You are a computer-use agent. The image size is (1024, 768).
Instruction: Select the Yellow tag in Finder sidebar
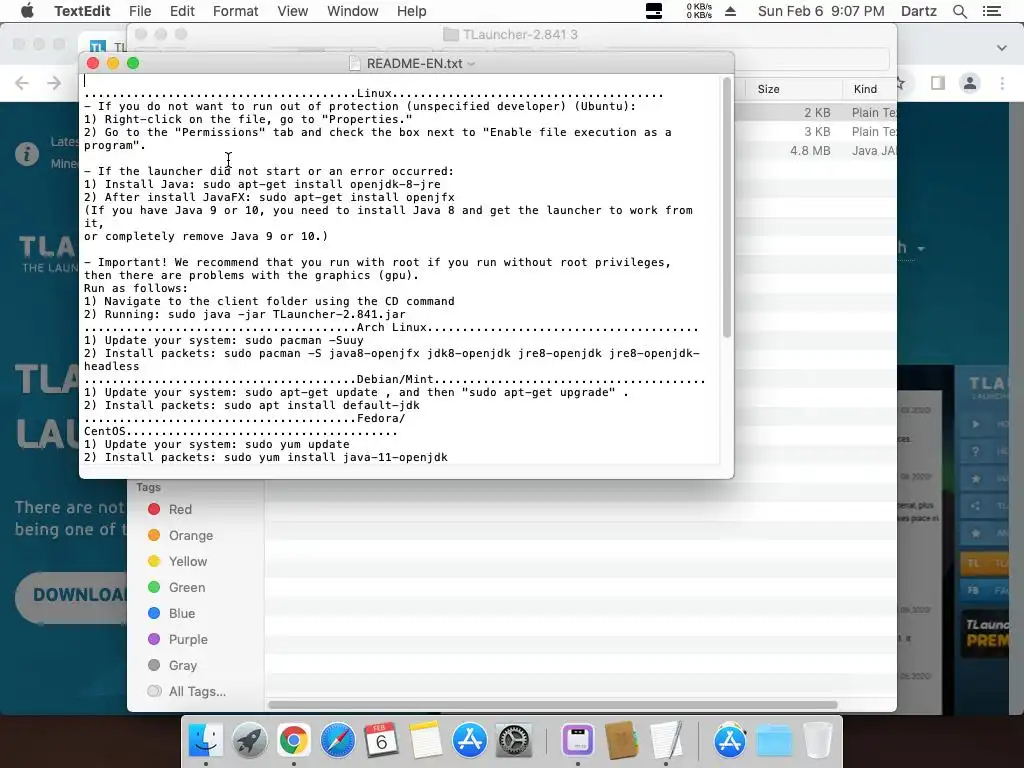(177, 562)
